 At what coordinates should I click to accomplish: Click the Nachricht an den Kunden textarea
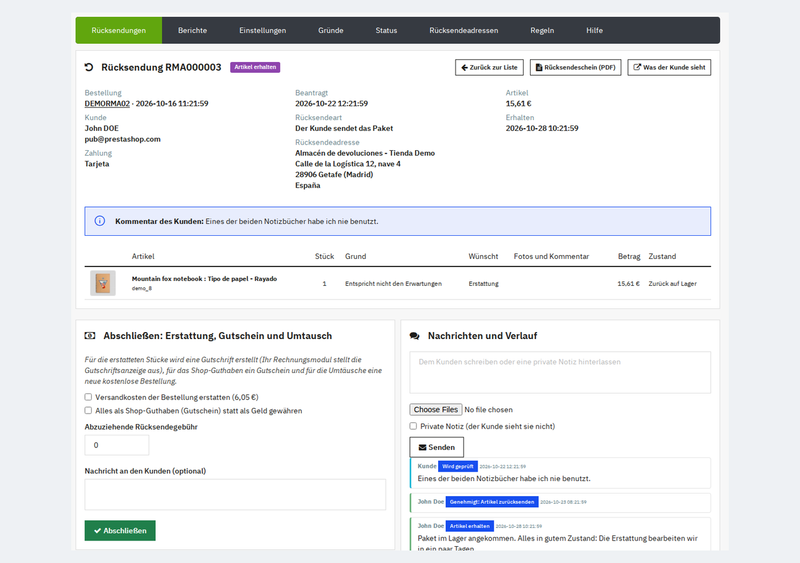click(235, 495)
